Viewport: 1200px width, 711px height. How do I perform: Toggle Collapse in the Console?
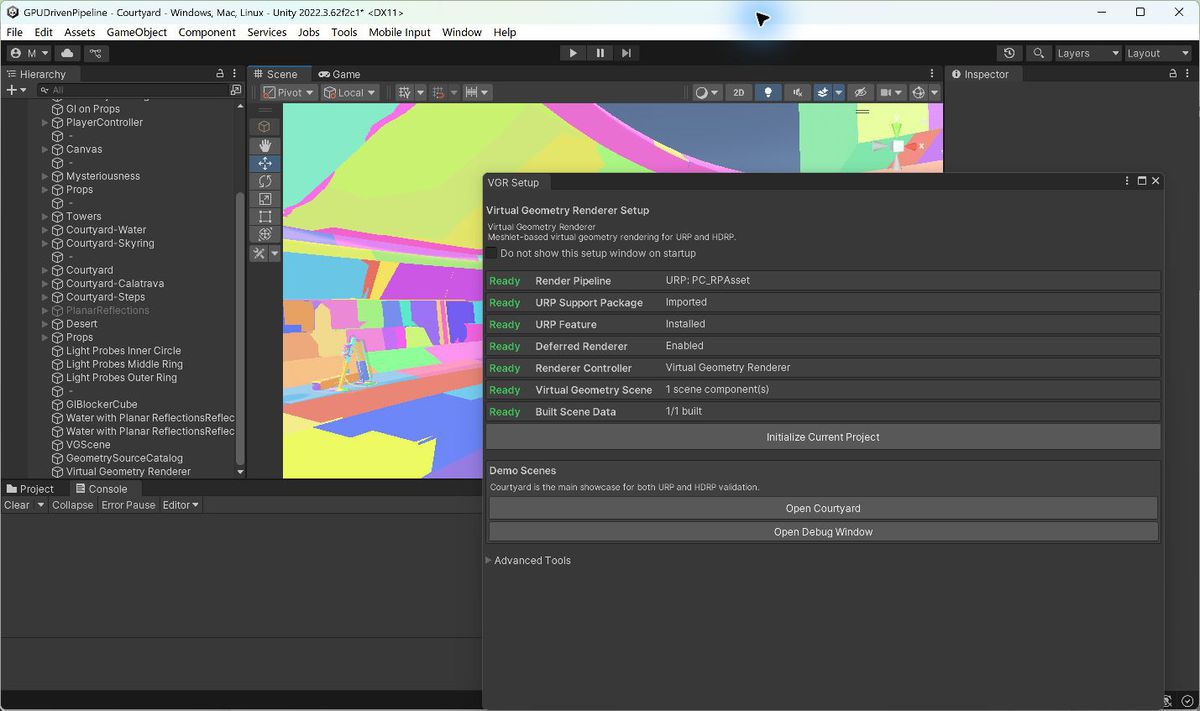point(72,505)
